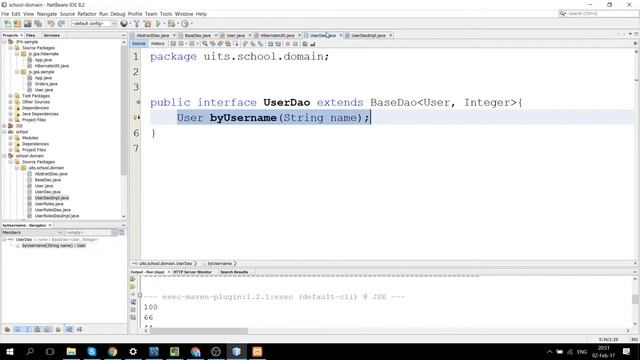
Task: Open File Explorer from the taskbar
Action: point(71,351)
